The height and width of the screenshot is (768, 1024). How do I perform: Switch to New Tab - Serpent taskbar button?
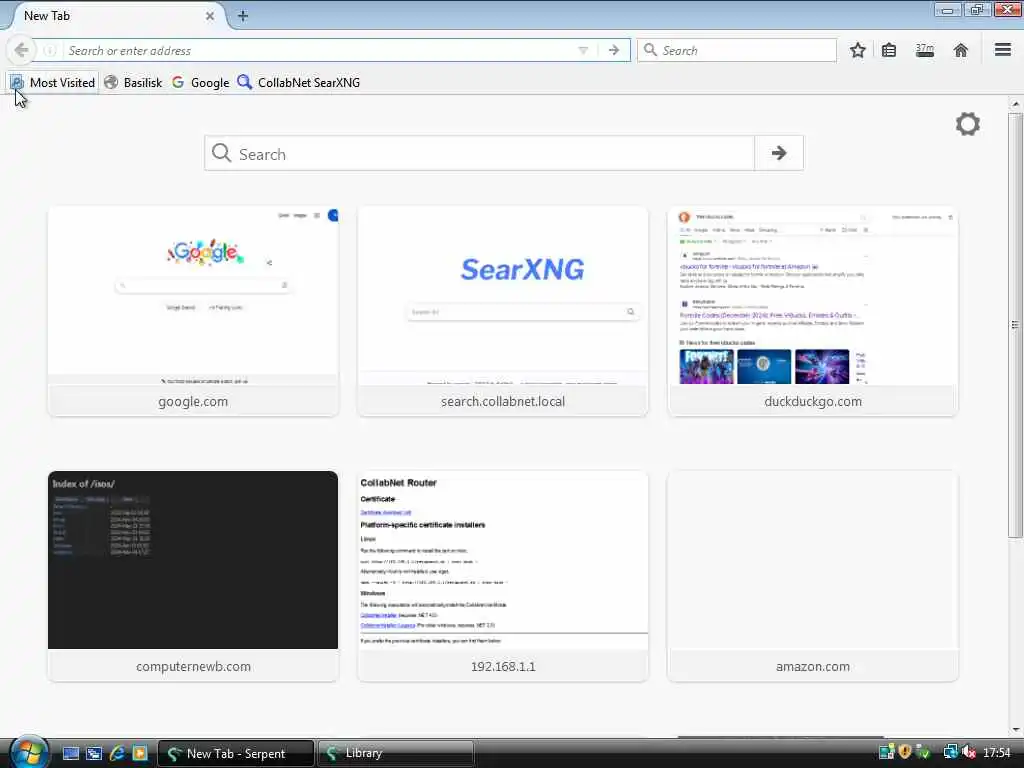(236, 754)
